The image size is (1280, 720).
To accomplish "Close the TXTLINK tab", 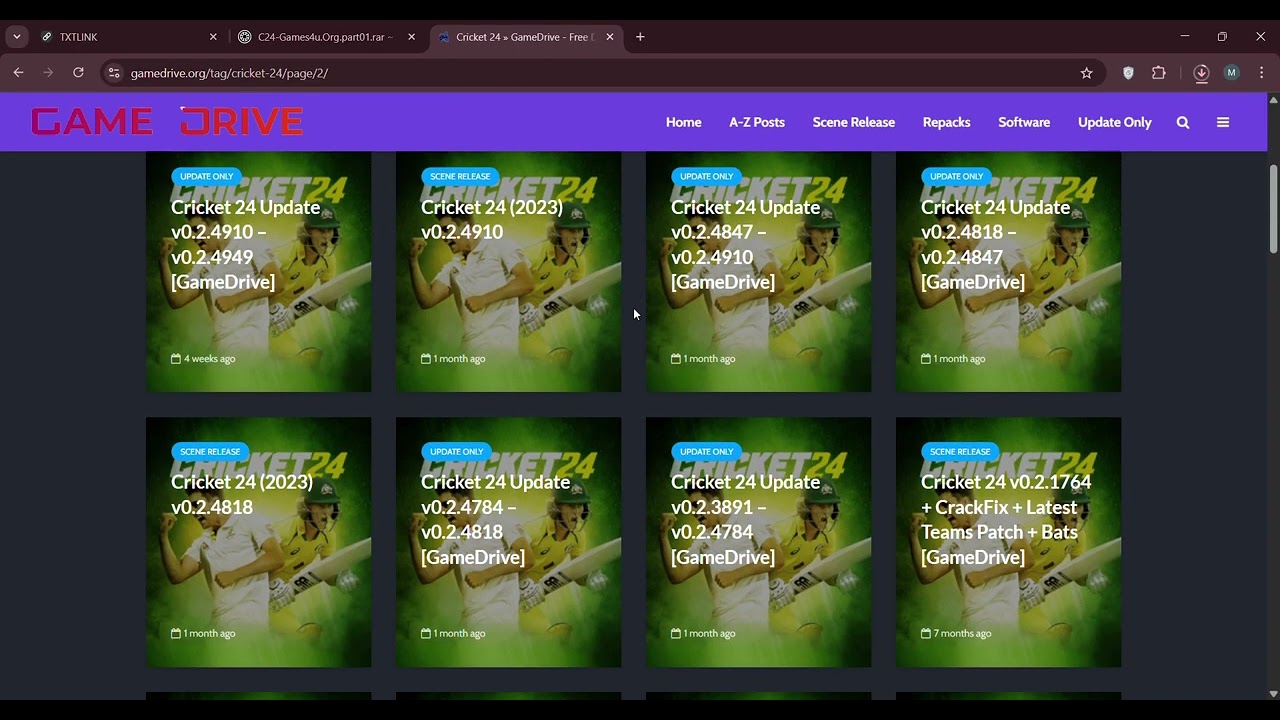I will point(213,37).
